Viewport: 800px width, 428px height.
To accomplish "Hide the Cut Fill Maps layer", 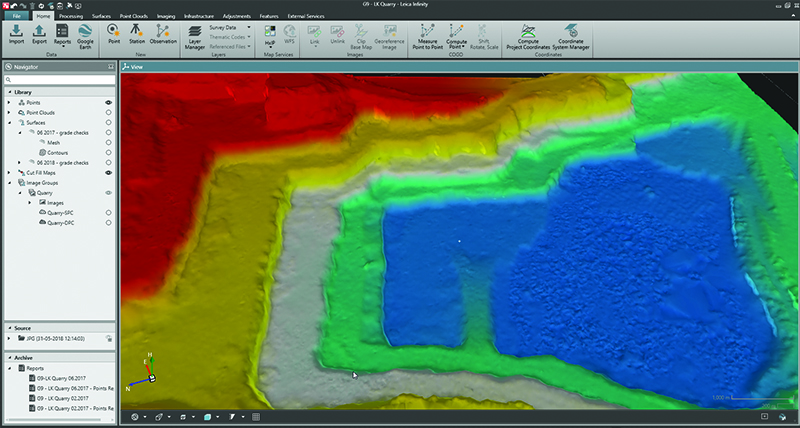I will click(107, 173).
